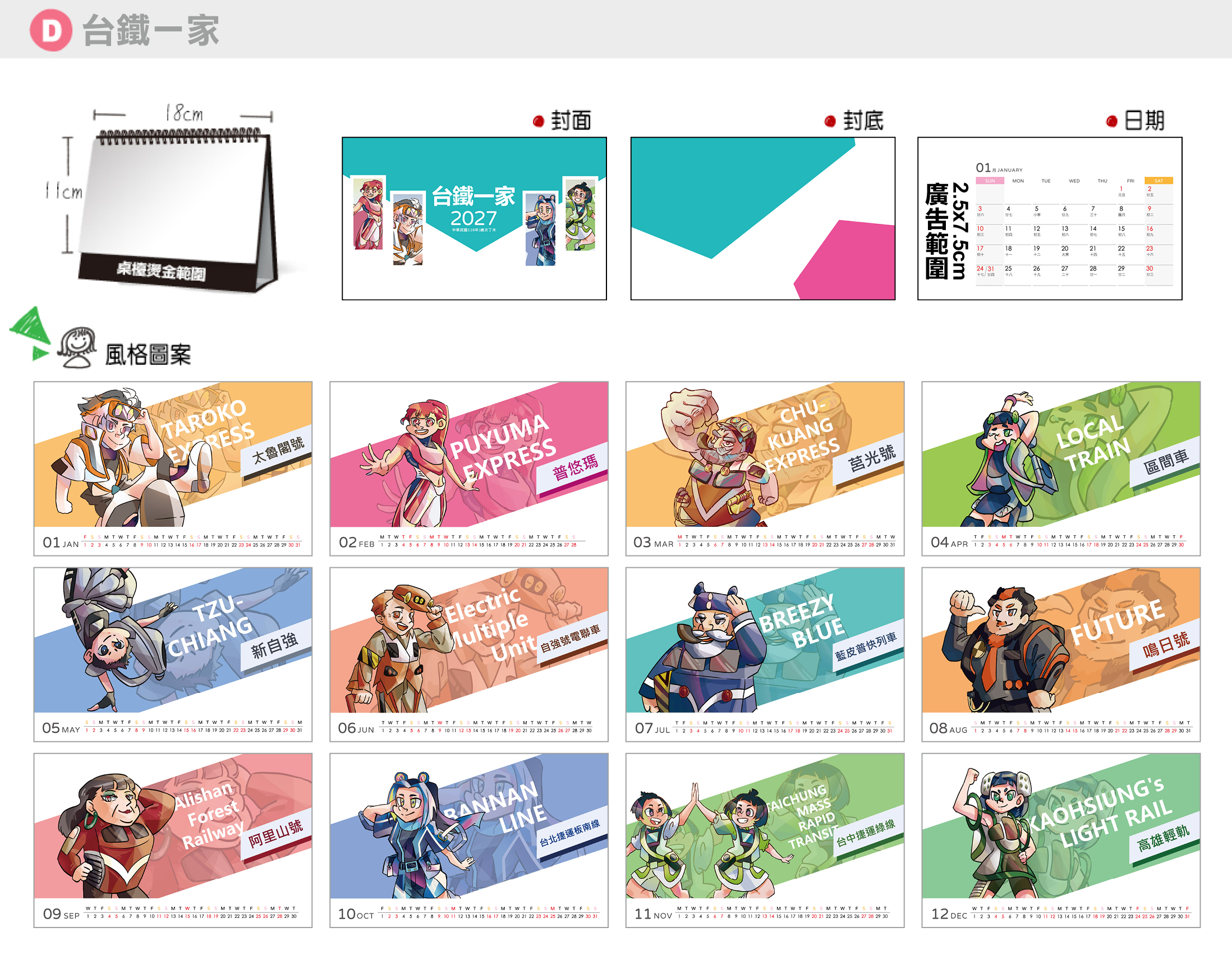Select the Chu-Kuang Express March card
Viewport: 1232px width, 955px height.
765,468
